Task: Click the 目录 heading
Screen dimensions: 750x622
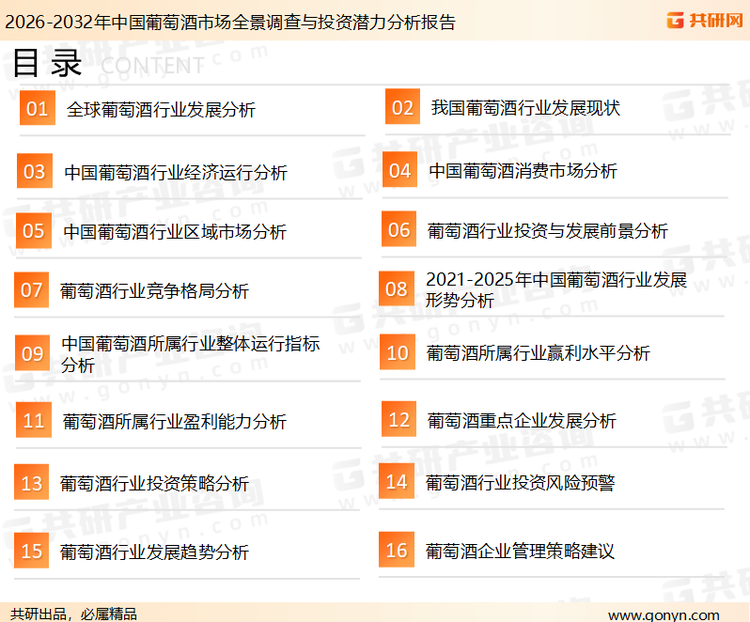Action: [x=47, y=63]
